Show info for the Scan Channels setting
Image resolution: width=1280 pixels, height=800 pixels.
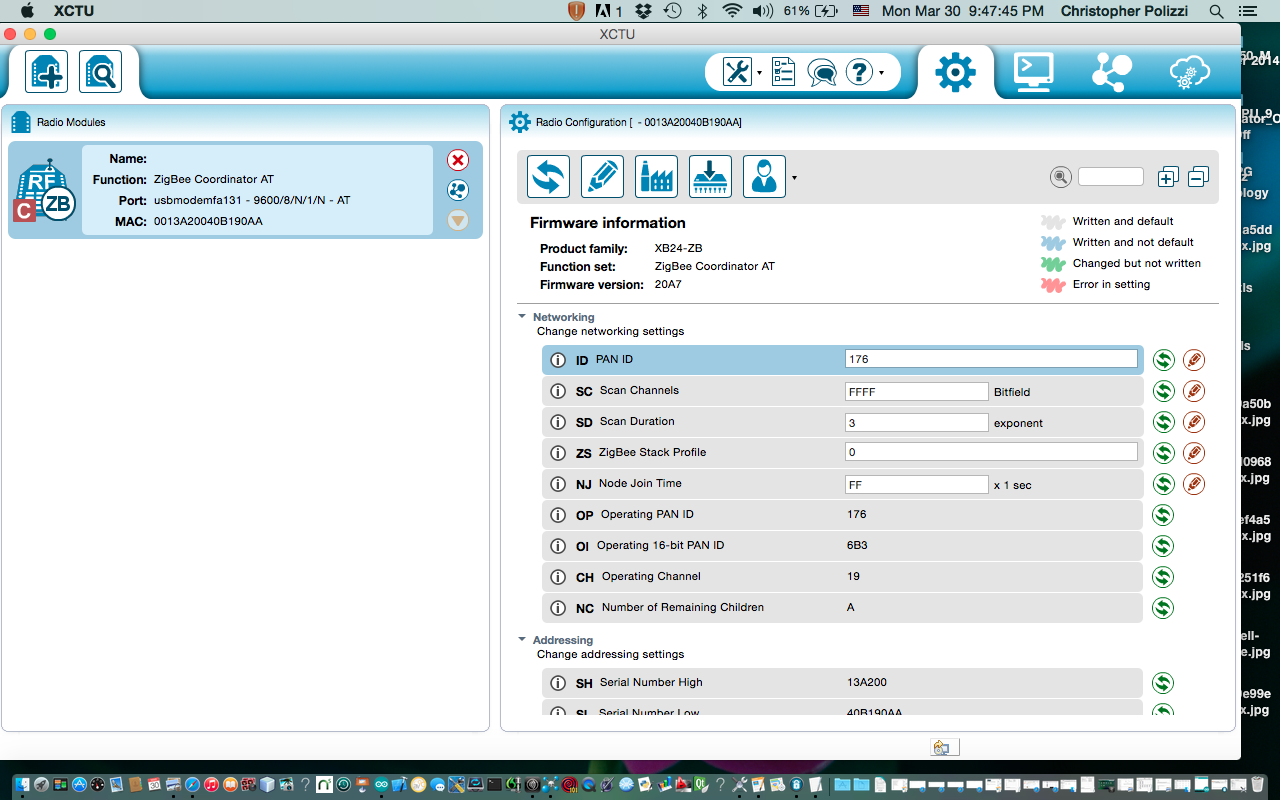(558, 391)
